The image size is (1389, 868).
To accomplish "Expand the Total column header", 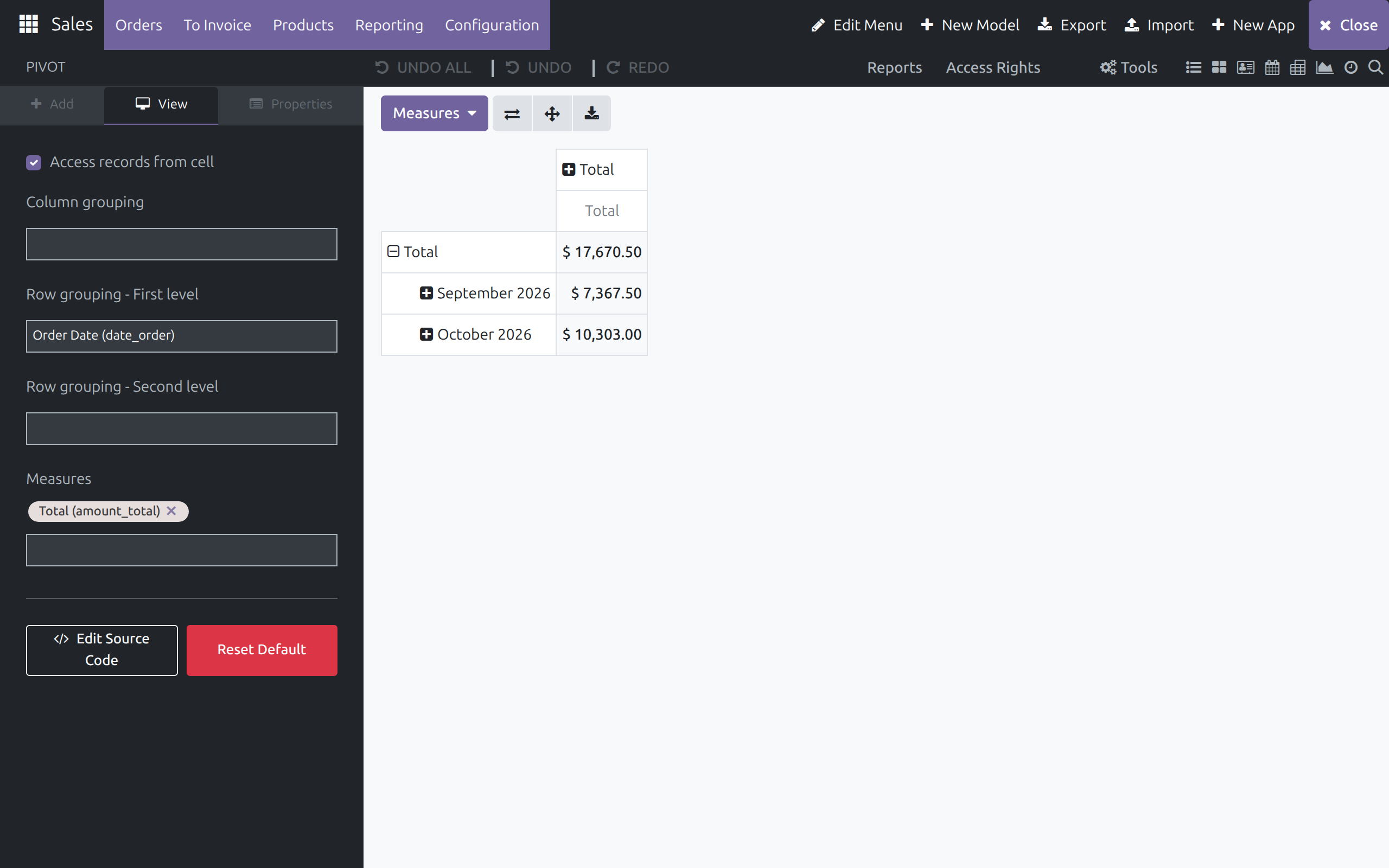I will click(569, 169).
